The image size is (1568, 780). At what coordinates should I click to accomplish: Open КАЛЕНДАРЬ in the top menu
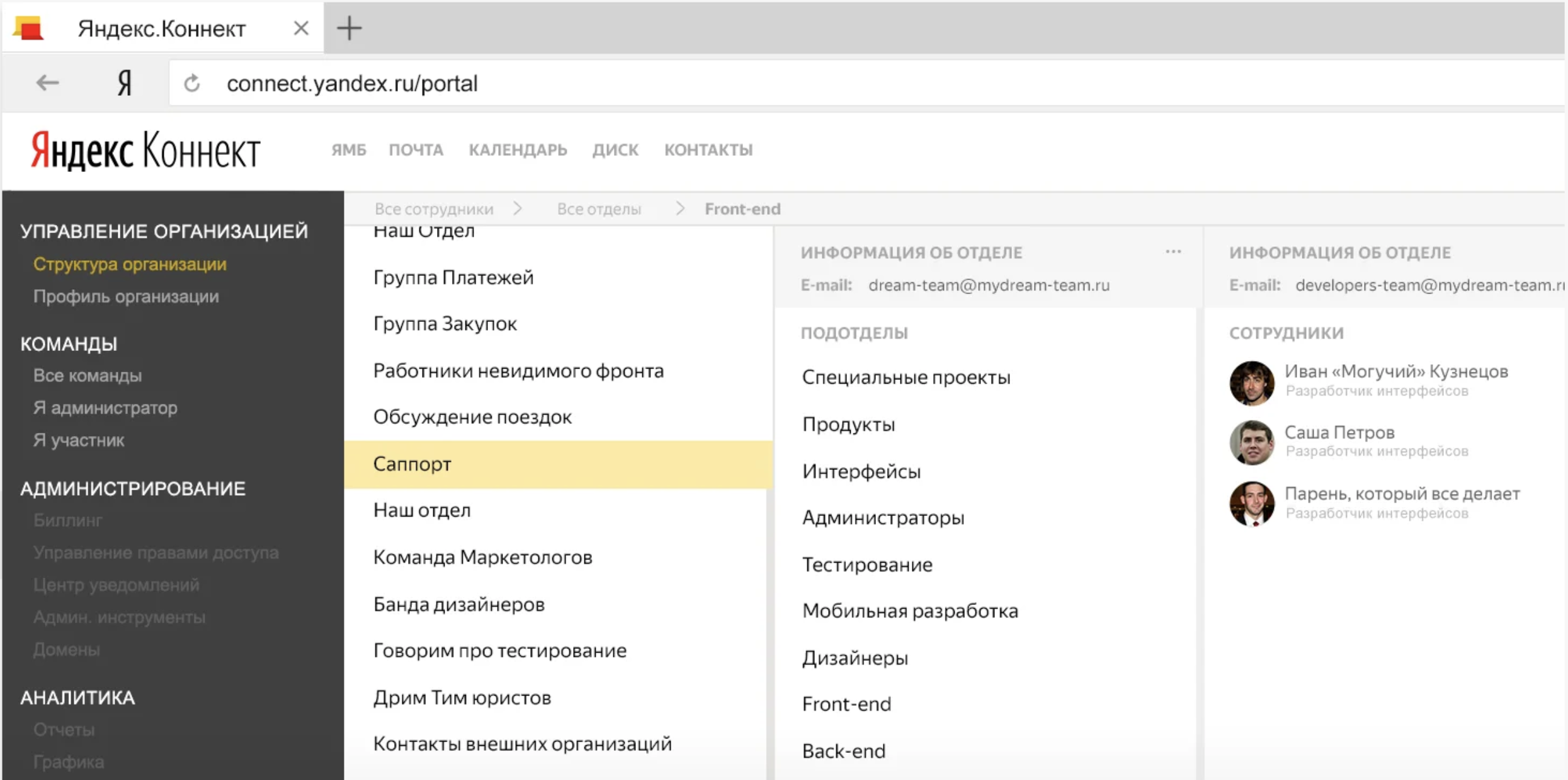[x=518, y=150]
